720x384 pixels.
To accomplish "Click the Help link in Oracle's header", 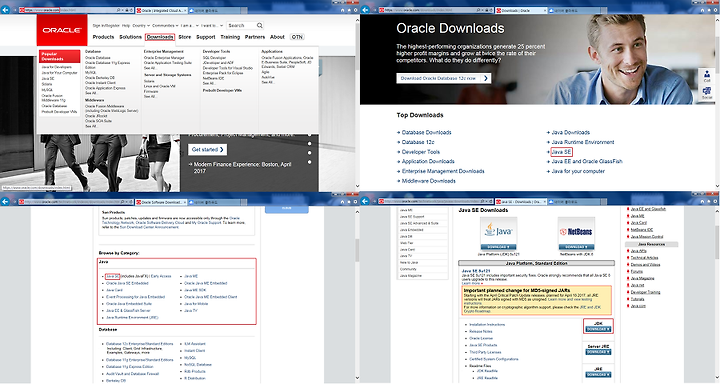I will (126, 26).
